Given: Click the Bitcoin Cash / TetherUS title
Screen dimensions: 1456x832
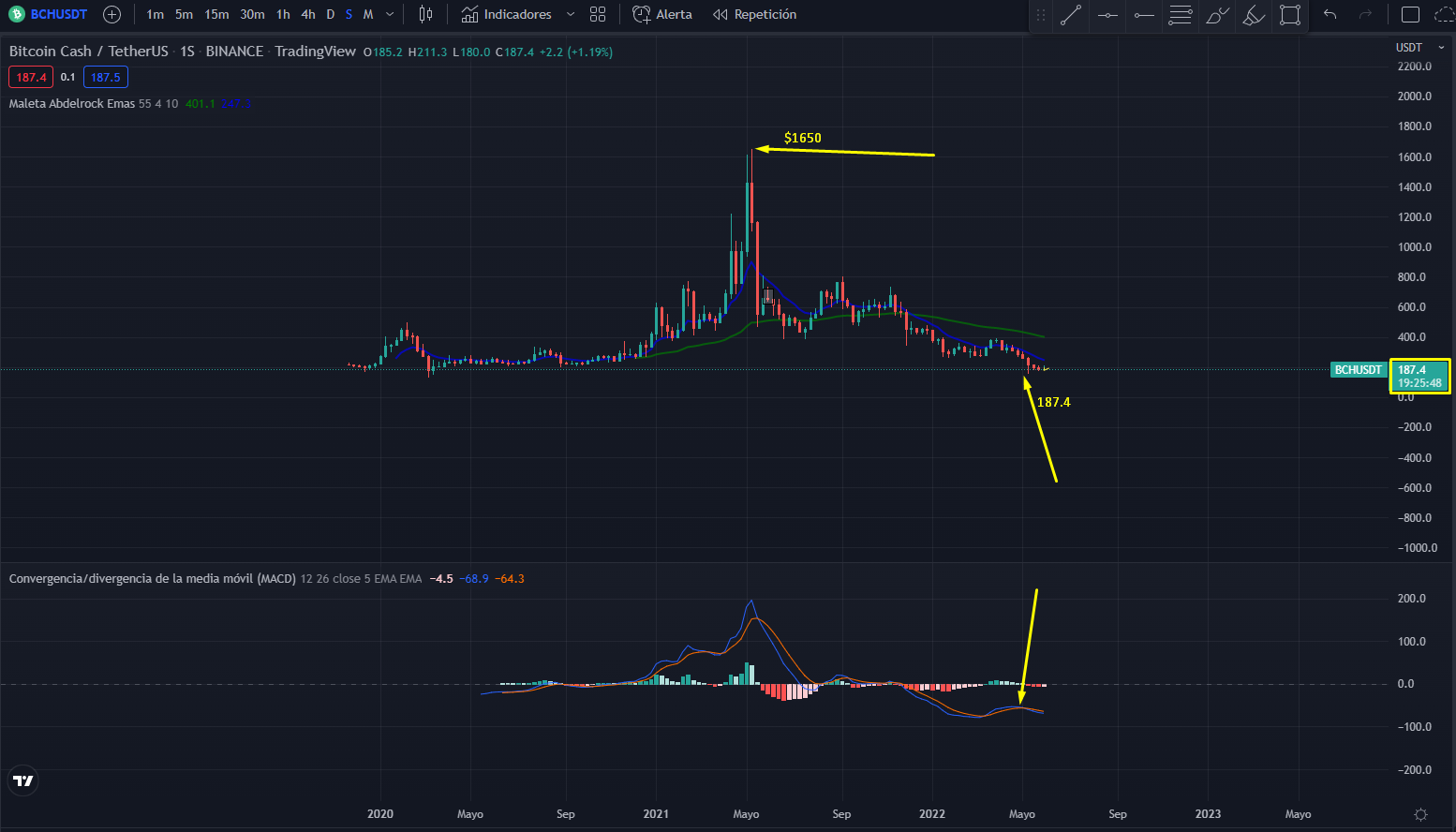Looking at the screenshot, I should (89, 52).
